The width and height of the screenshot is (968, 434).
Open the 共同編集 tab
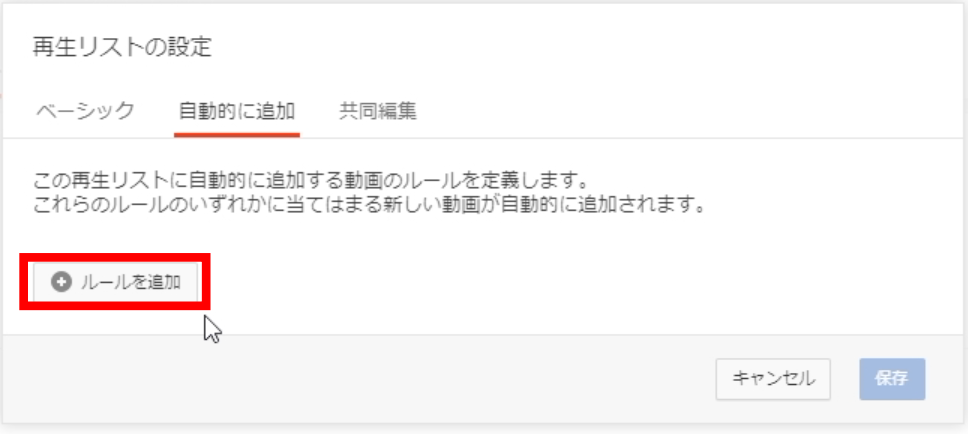coord(377,111)
